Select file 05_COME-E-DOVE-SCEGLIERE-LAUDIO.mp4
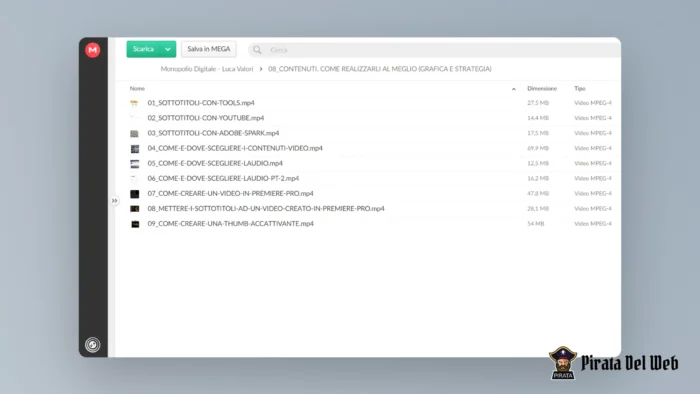The height and width of the screenshot is (394, 700). tap(215, 163)
